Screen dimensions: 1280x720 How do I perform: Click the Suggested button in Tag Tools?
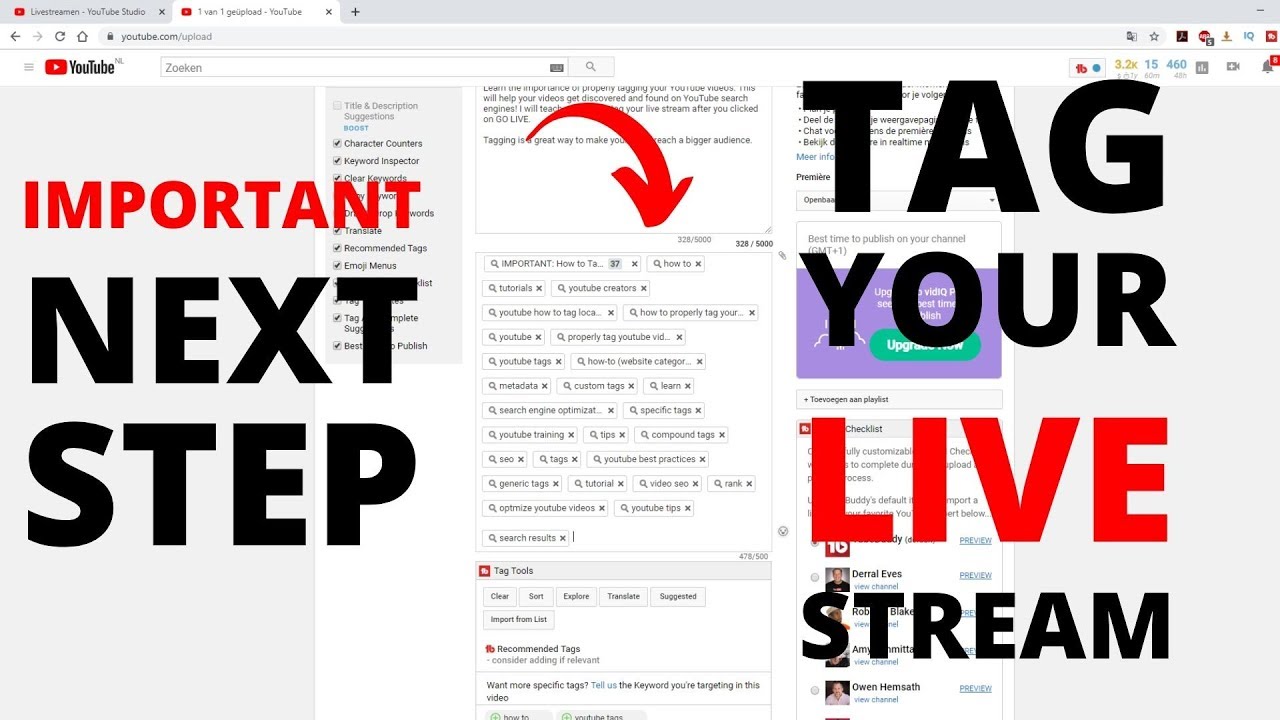click(678, 596)
